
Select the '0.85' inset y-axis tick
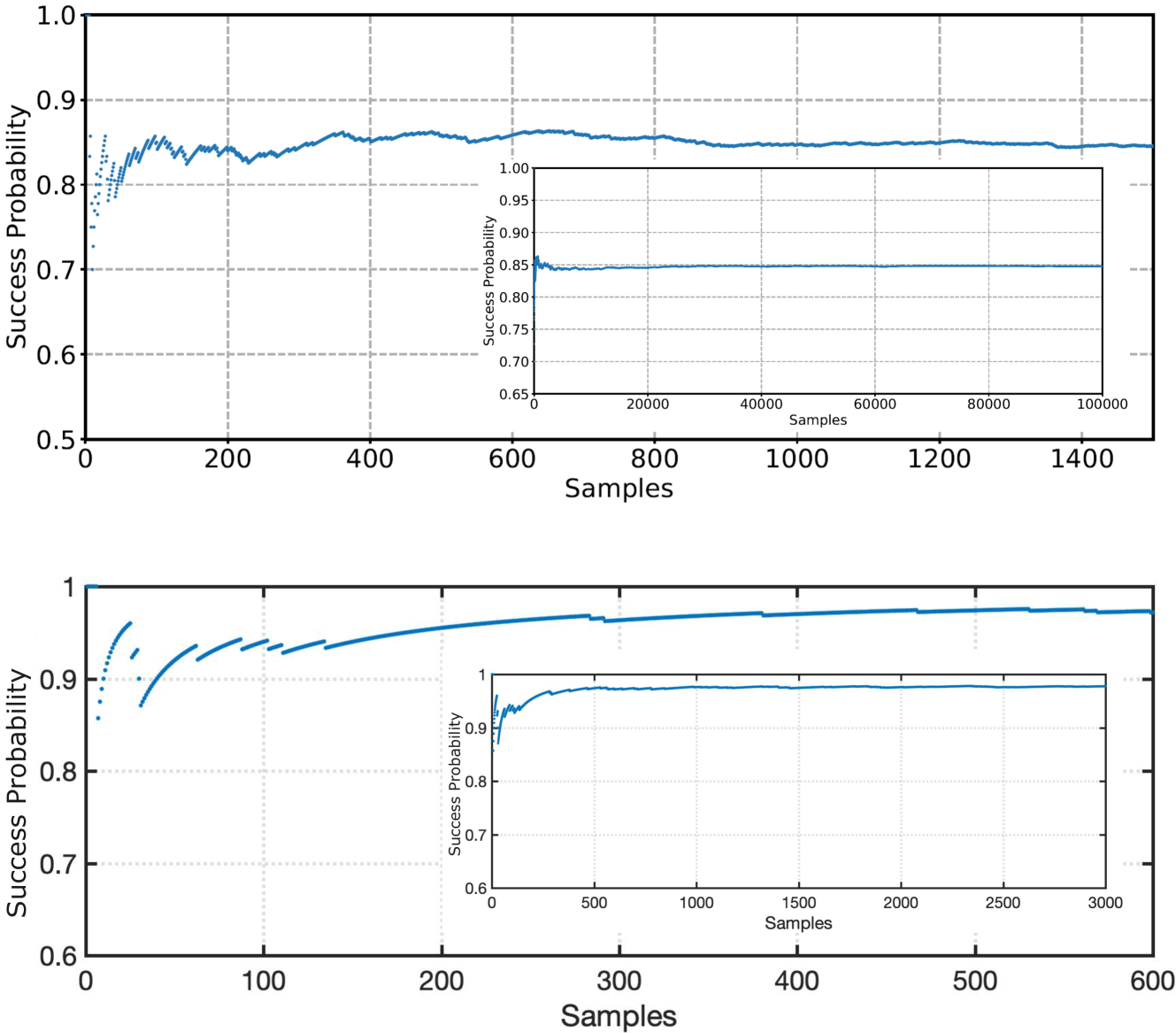514,265
